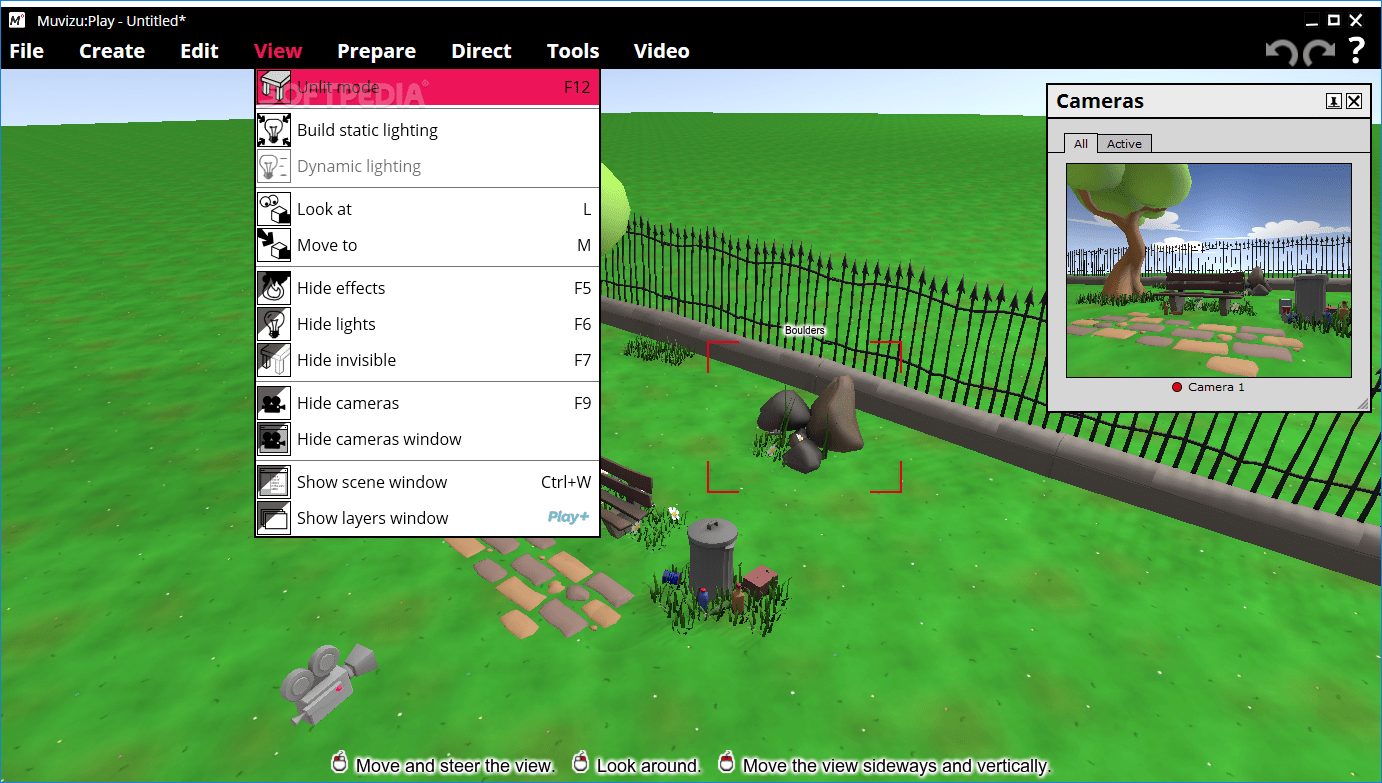1382x783 pixels.
Task: Select Show layers window entry
Action: (x=427, y=518)
